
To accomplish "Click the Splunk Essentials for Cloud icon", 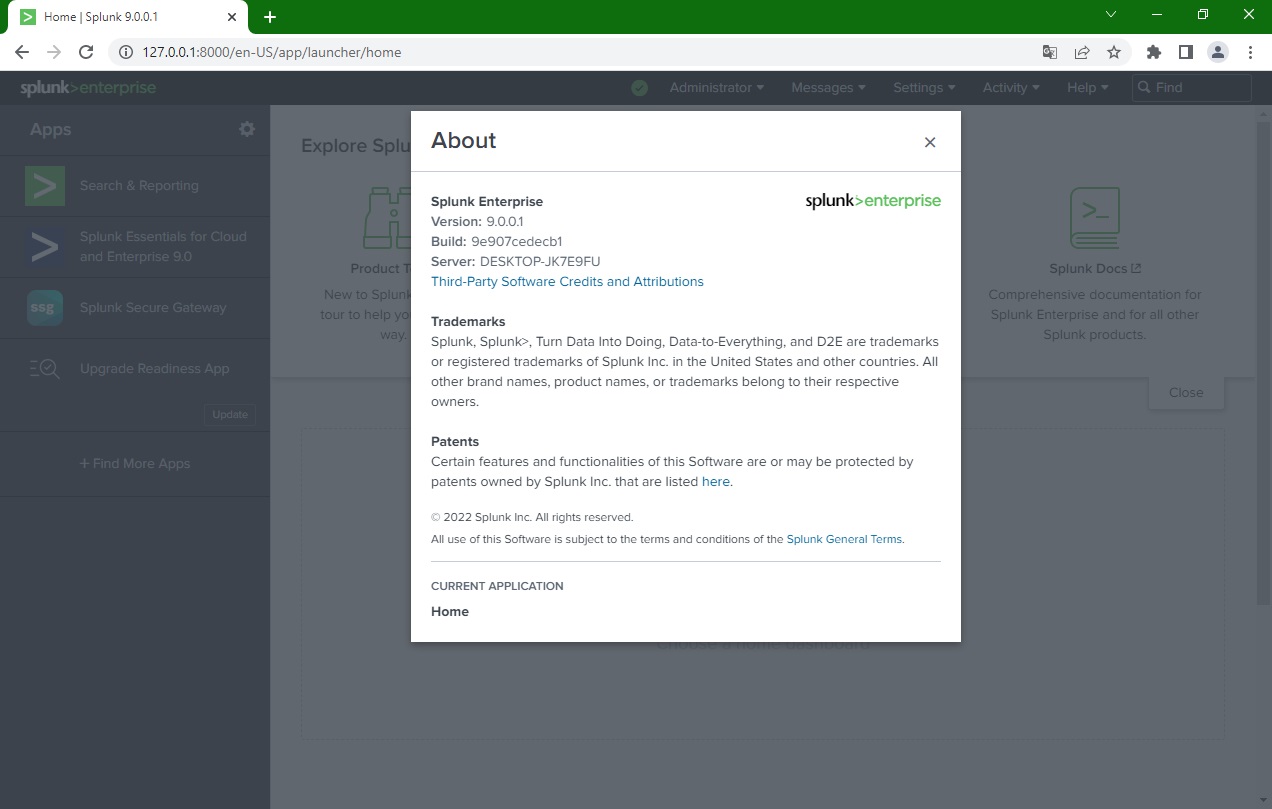I will point(45,247).
